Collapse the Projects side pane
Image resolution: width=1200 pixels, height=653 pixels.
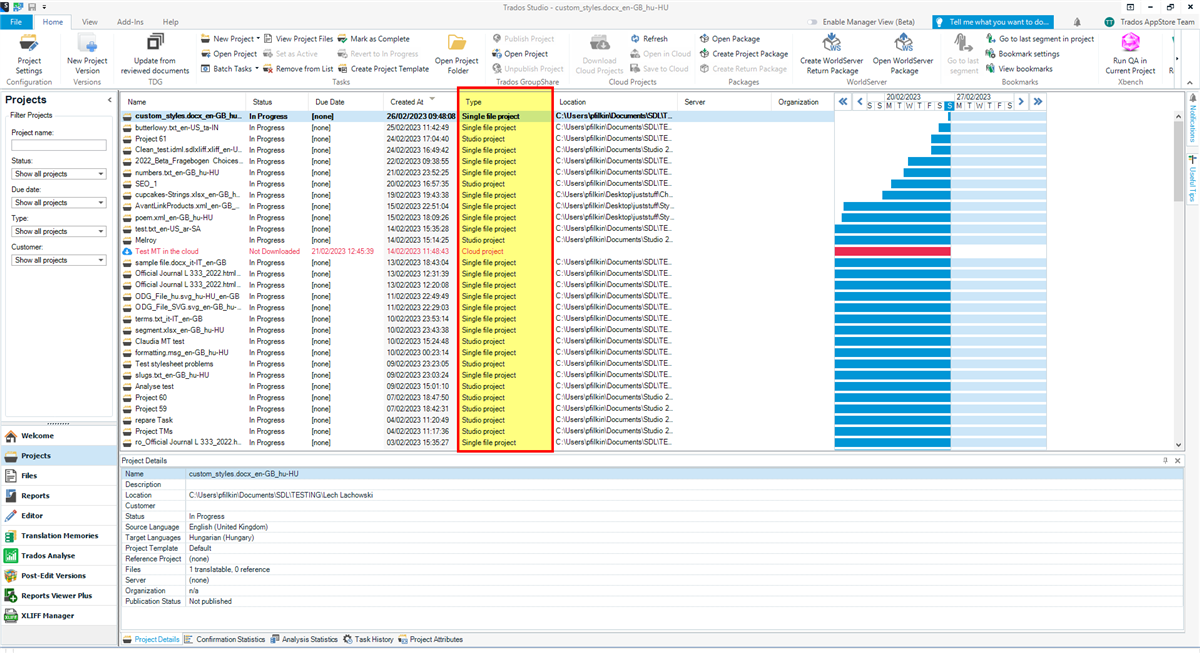click(110, 100)
